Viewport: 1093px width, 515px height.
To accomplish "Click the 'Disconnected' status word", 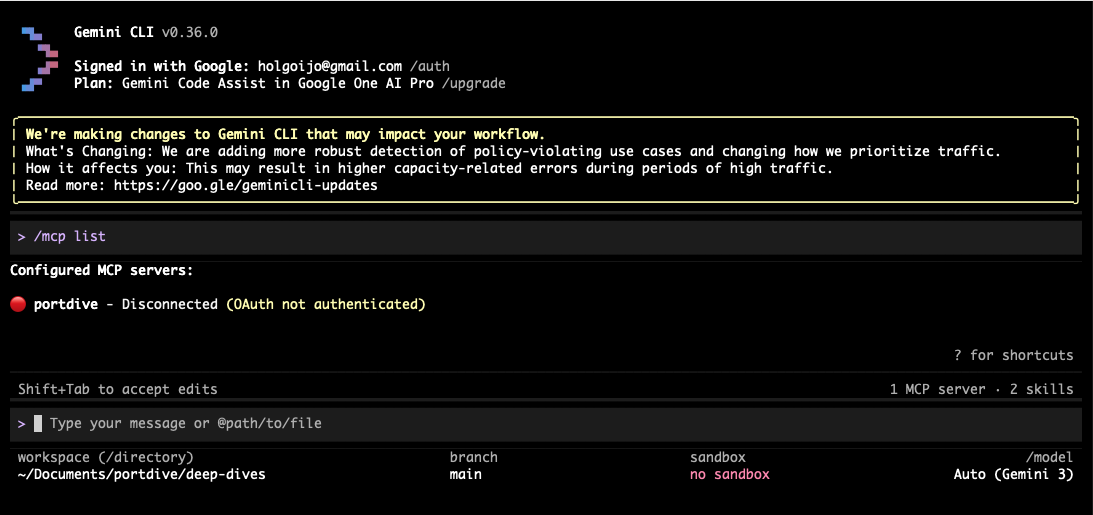I will point(169,305).
